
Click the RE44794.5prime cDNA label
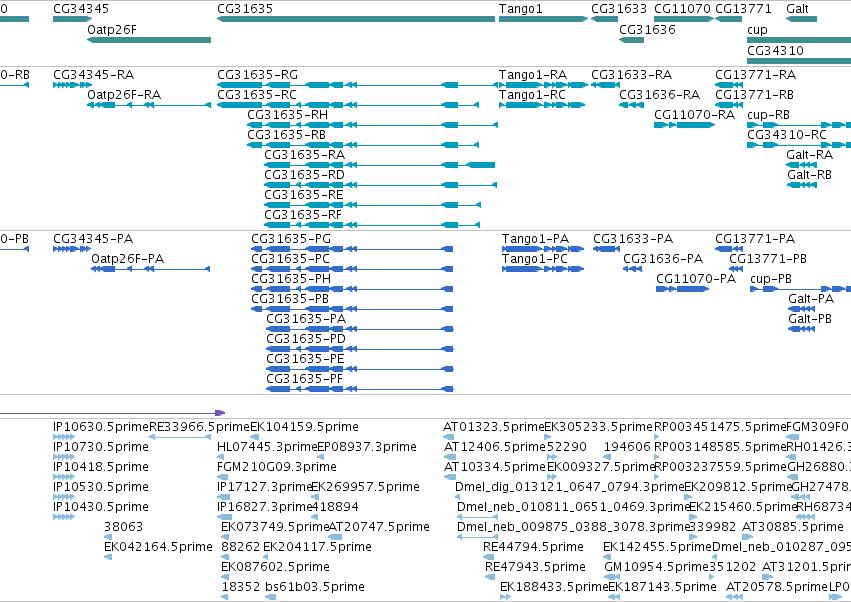point(534,547)
